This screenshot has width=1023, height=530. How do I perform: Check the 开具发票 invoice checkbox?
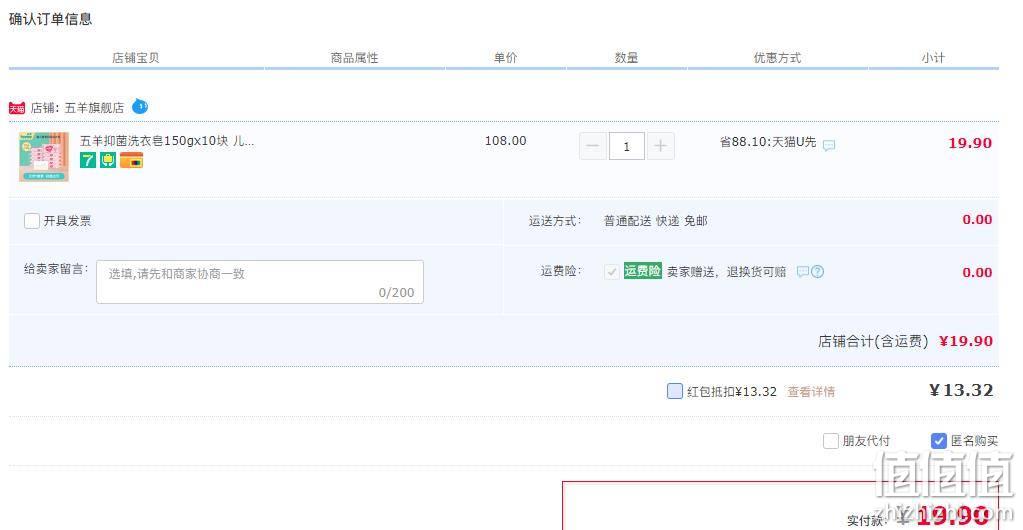tap(32, 221)
